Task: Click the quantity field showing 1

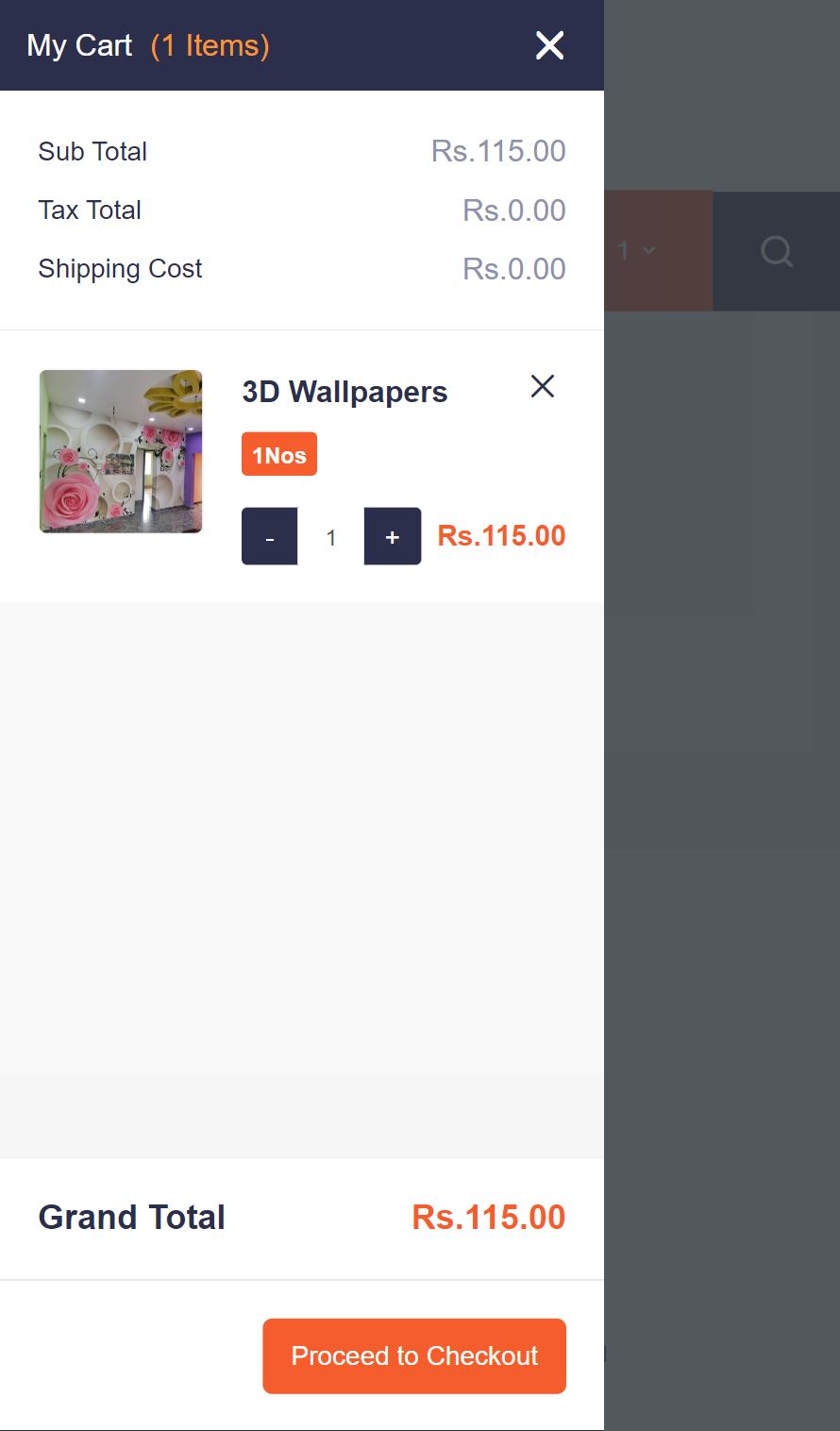Action: tap(331, 536)
